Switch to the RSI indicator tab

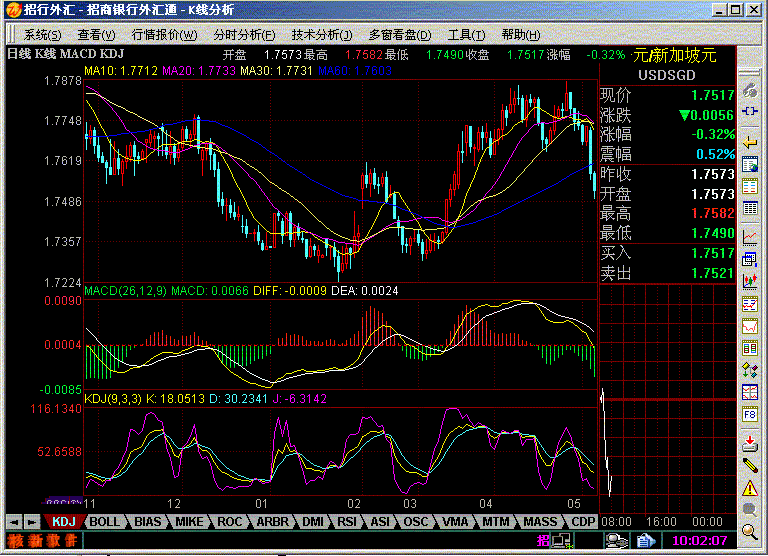pyautogui.click(x=347, y=522)
